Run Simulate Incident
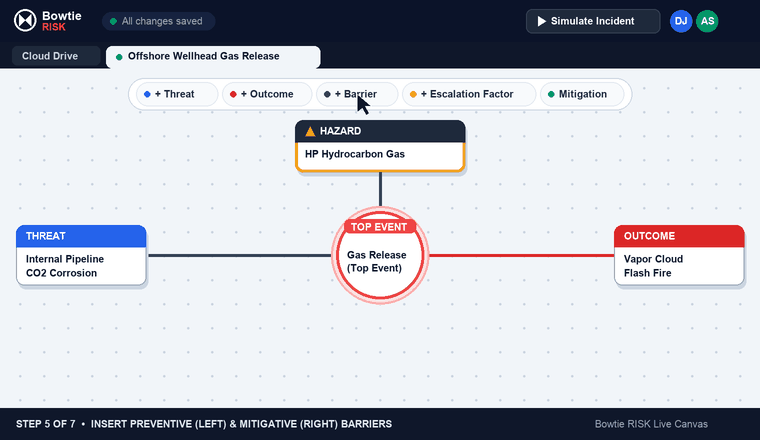 (x=593, y=21)
